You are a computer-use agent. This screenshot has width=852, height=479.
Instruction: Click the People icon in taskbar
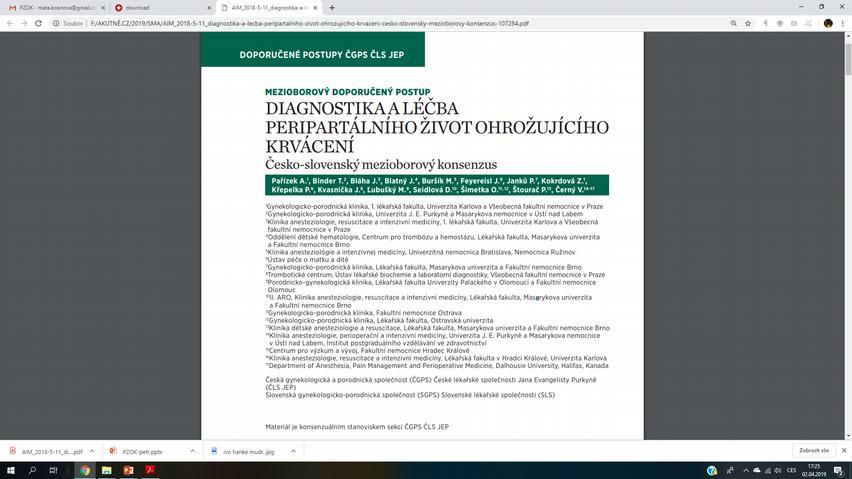(730, 470)
